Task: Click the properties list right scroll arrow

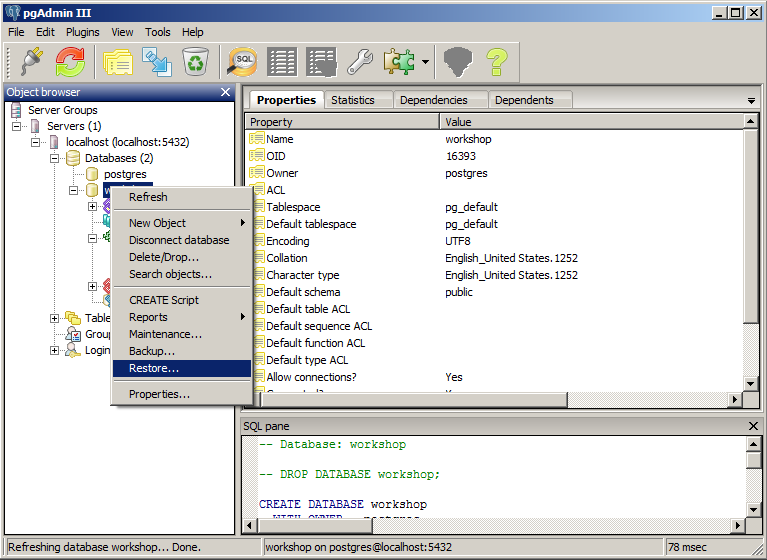Action: [x=734, y=400]
